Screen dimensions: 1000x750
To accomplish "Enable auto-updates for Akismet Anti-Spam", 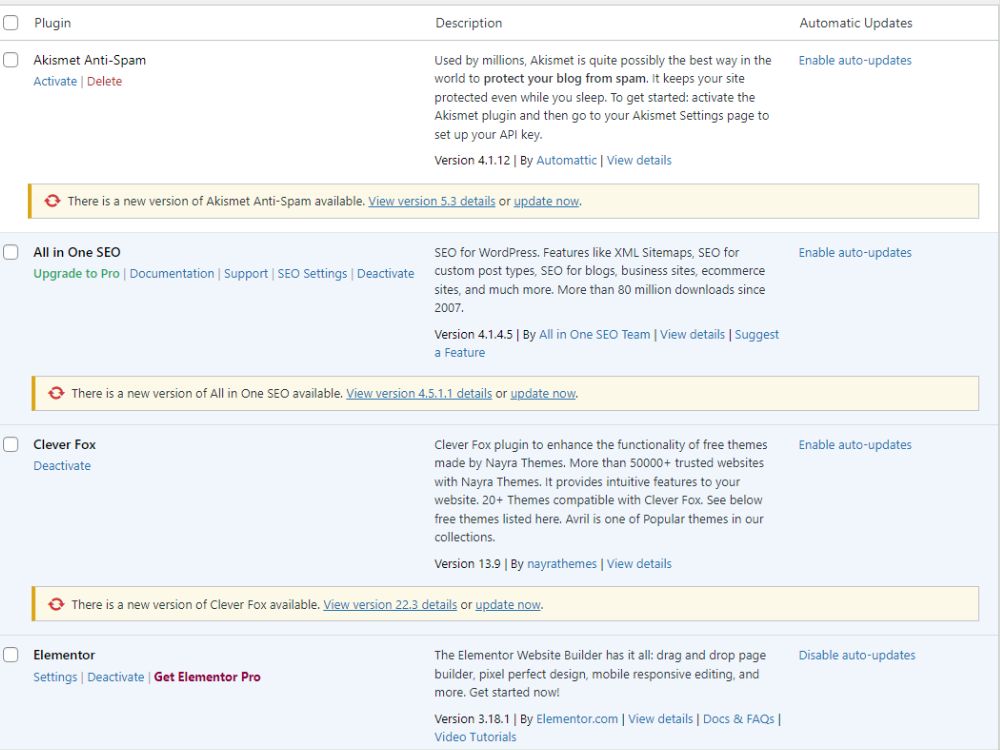I will (x=855, y=60).
